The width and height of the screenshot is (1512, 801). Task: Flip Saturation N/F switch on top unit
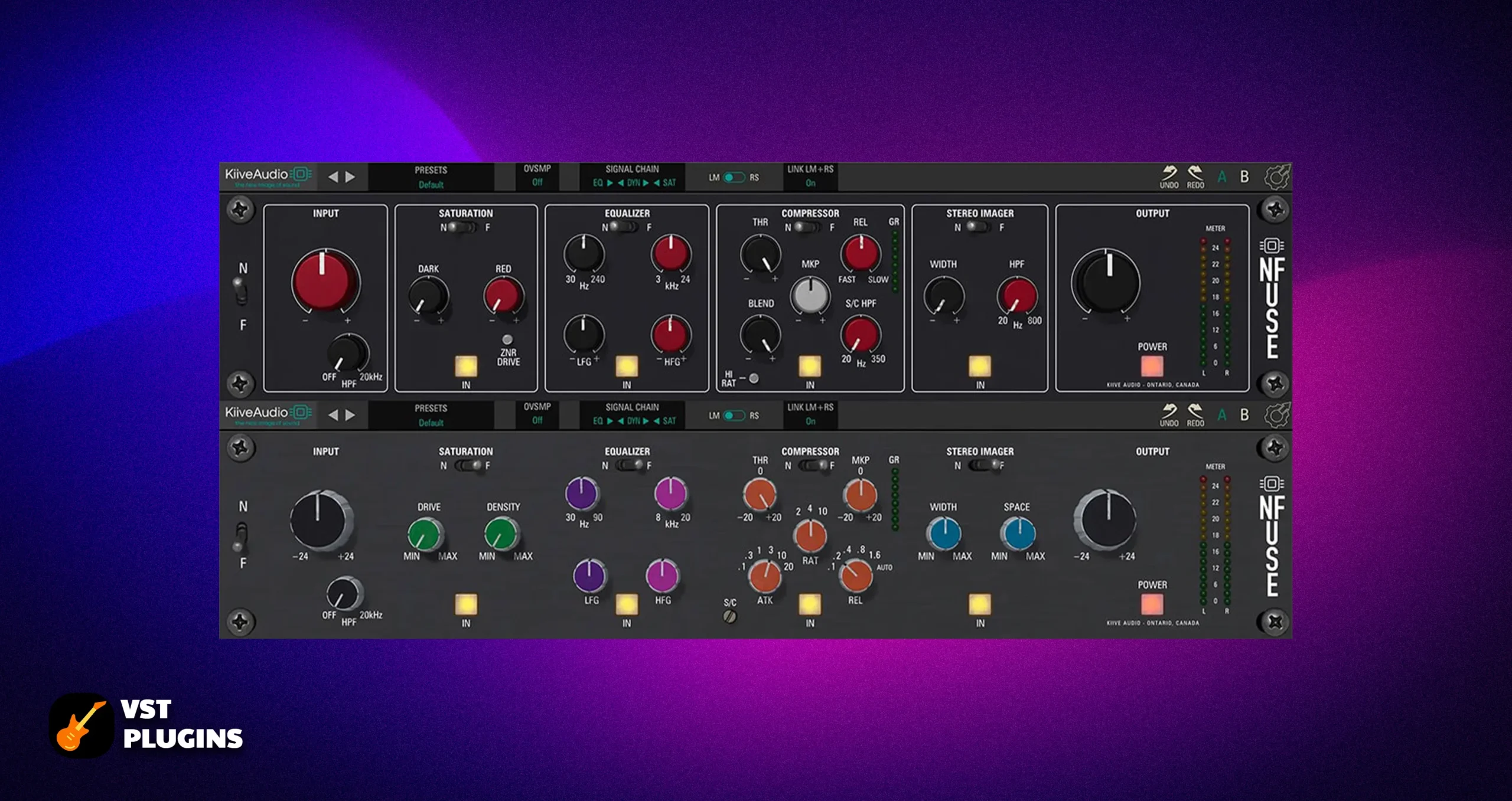(462, 227)
